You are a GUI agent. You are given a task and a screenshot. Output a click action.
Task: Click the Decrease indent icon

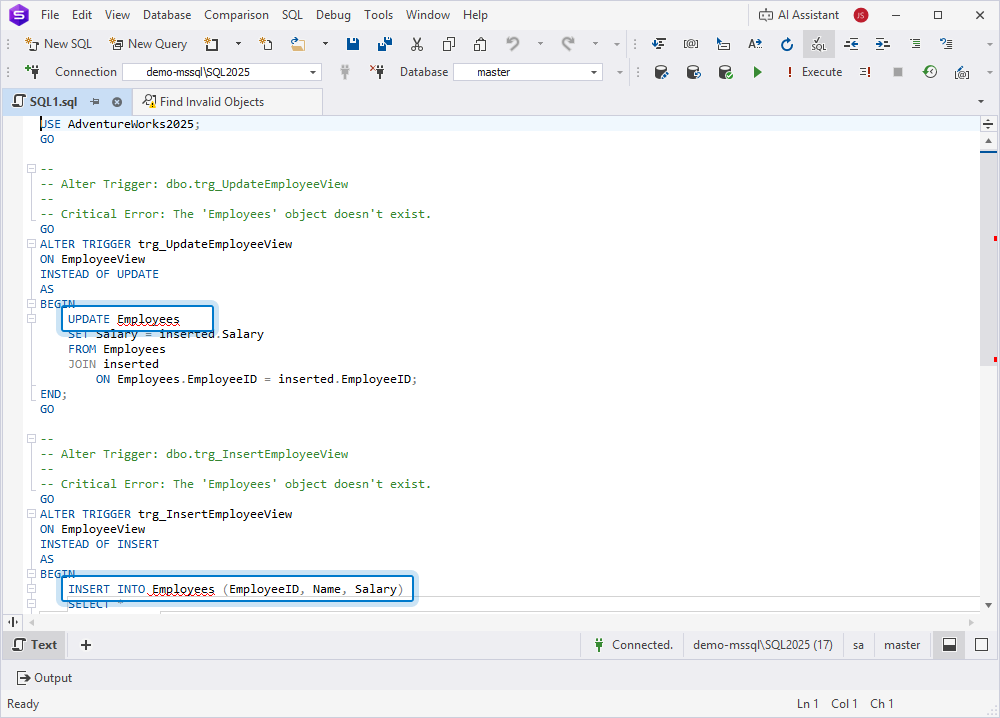pyautogui.click(x=851, y=44)
